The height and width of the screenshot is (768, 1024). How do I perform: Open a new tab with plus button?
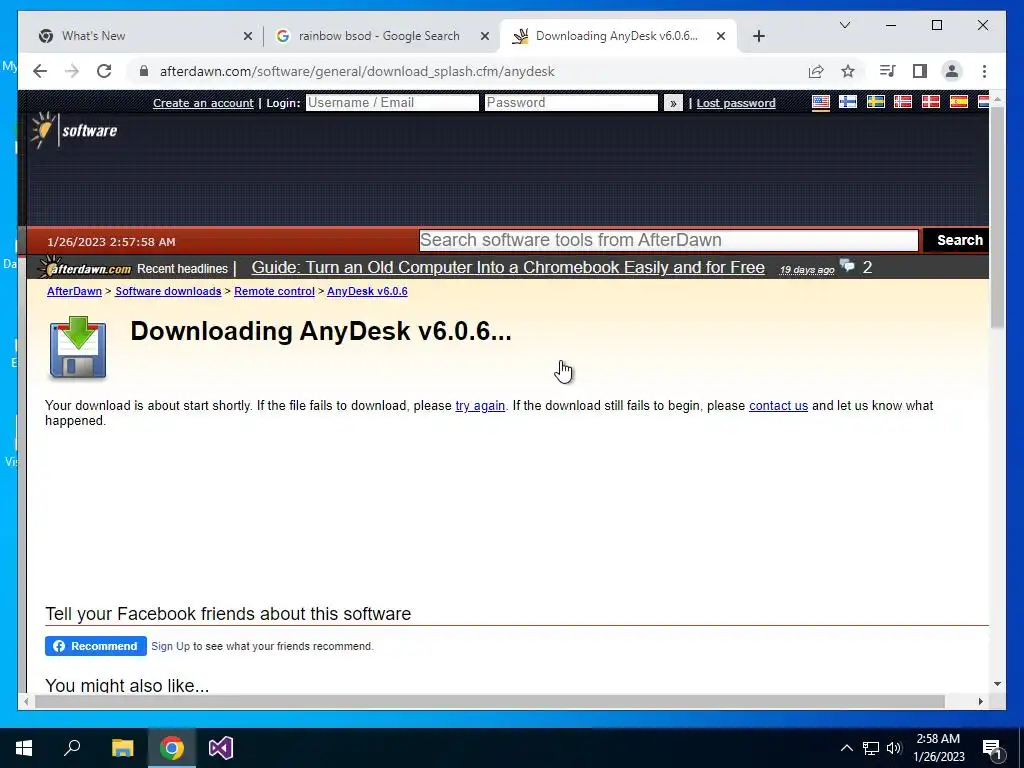point(758,36)
